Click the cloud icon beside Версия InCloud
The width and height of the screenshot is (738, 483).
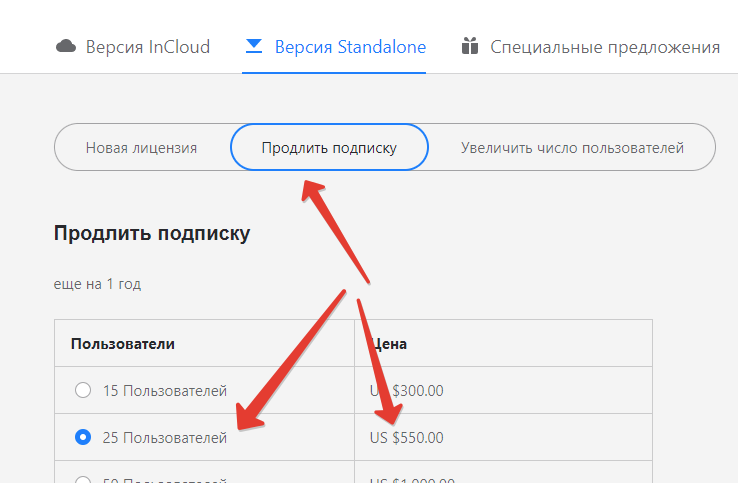pos(66,46)
